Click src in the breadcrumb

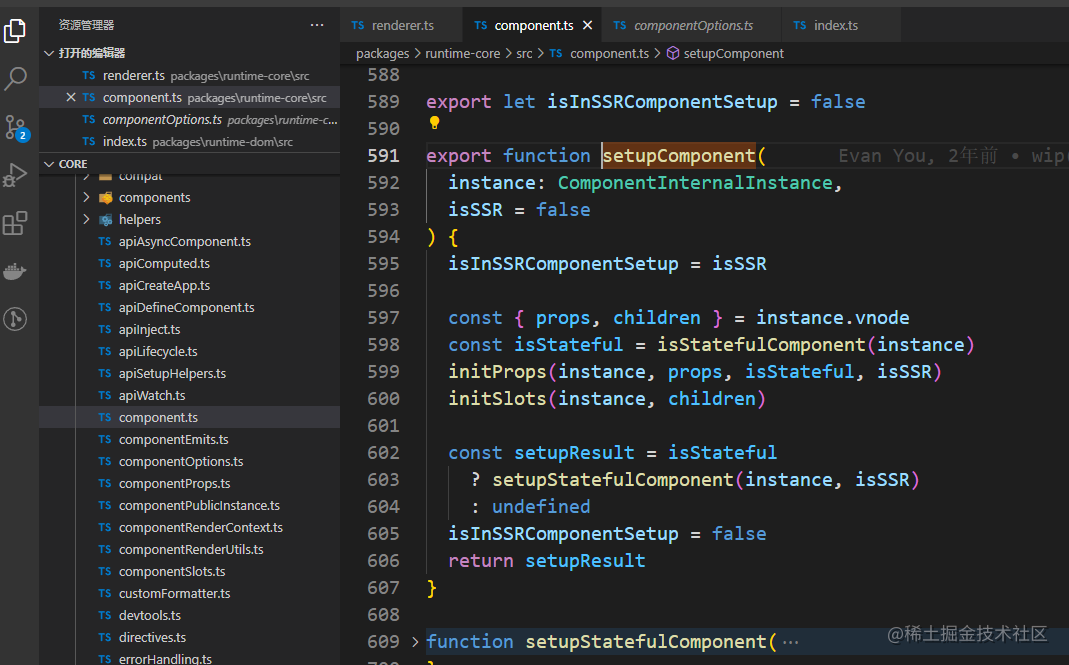tap(524, 53)
